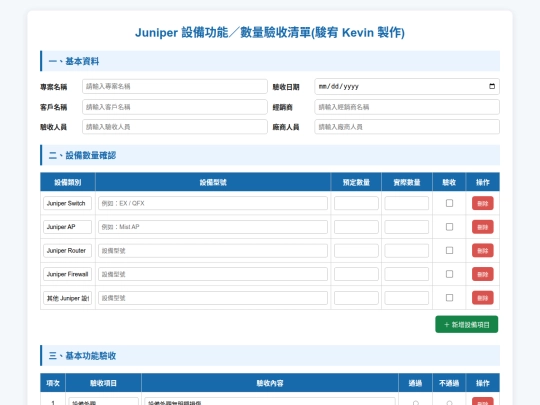Click the model field in Juniper Router row
The image size is (540, 405).
click(x=213, y=251)
